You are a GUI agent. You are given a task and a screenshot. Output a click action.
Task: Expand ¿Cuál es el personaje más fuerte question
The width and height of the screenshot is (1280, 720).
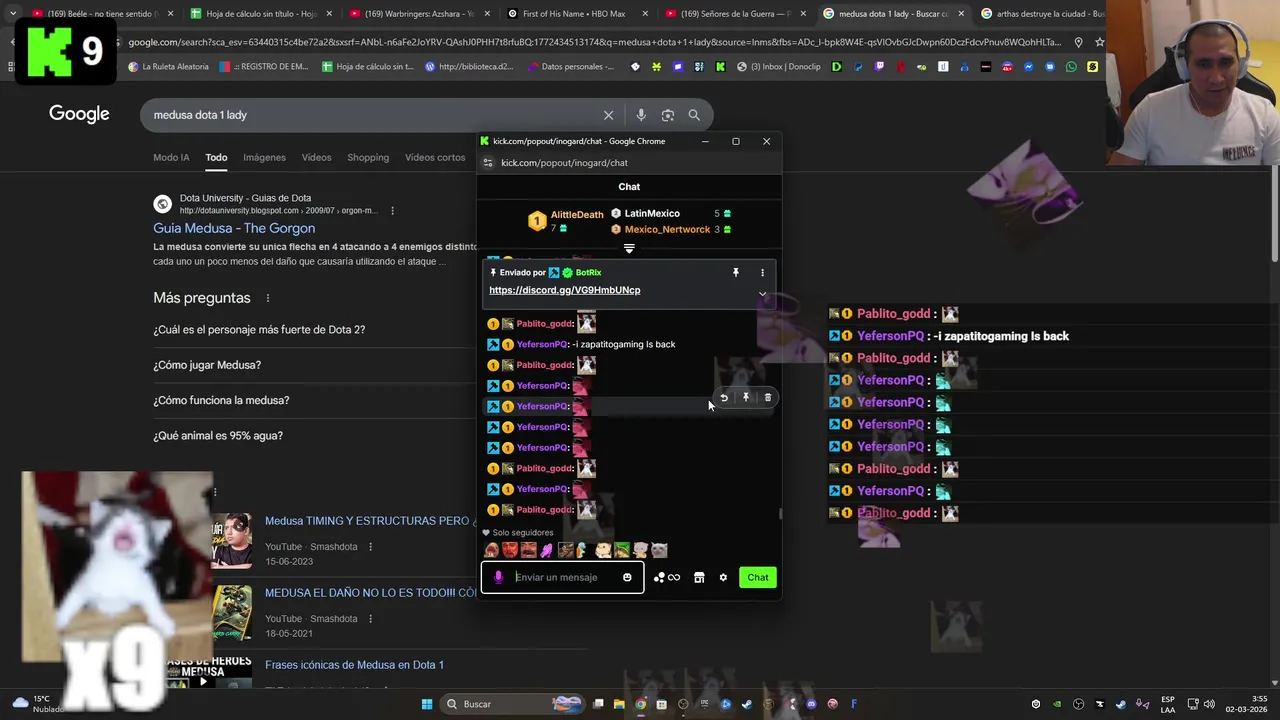pyautogui.click(x=259, y=330)
